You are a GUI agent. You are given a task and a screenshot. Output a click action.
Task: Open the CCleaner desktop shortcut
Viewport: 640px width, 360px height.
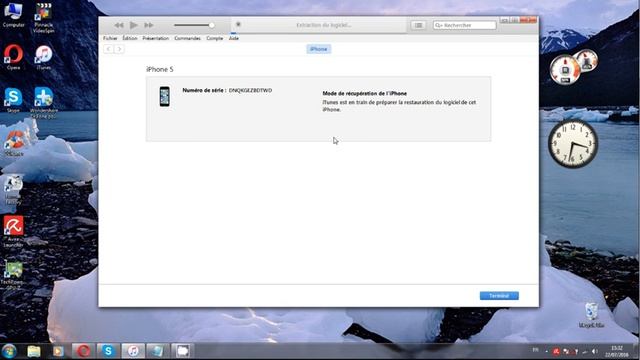(15, 143)
